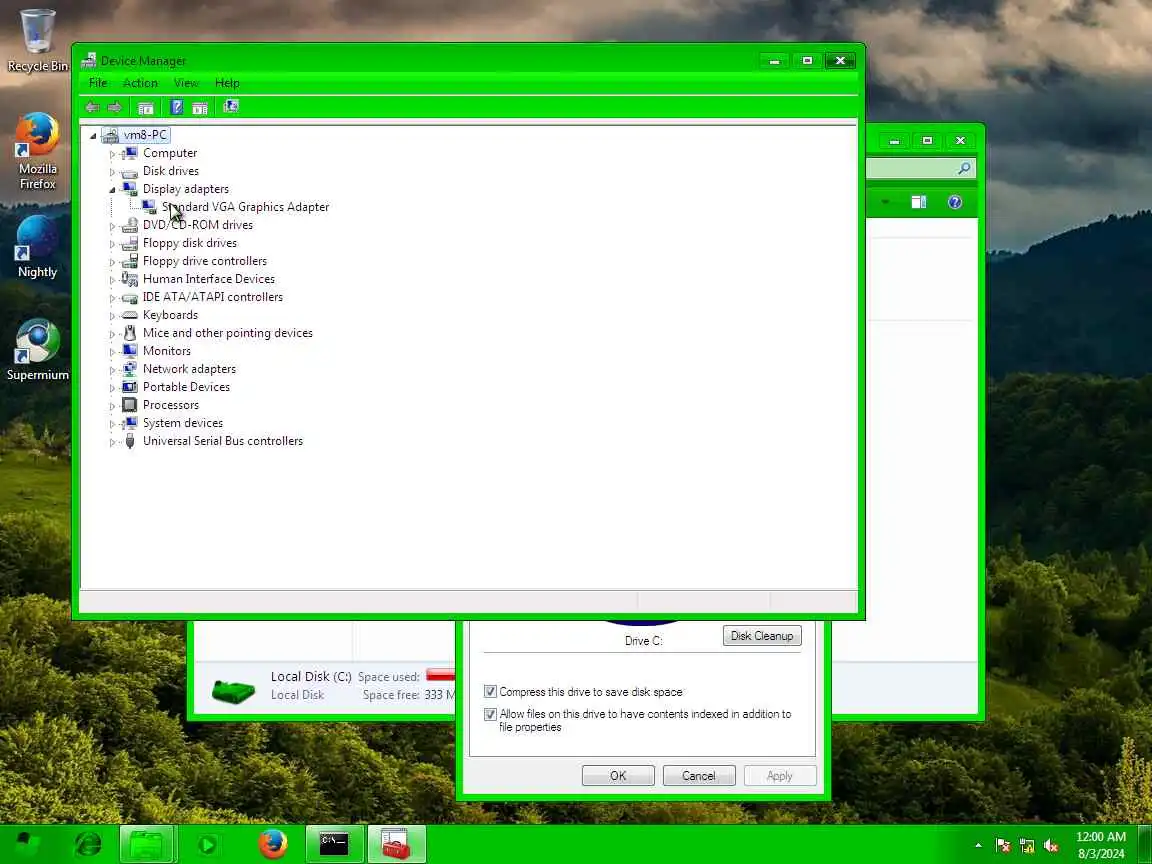Open the File menu
This screenshot has height=864, width=1152.
click(x=98, y=83)
